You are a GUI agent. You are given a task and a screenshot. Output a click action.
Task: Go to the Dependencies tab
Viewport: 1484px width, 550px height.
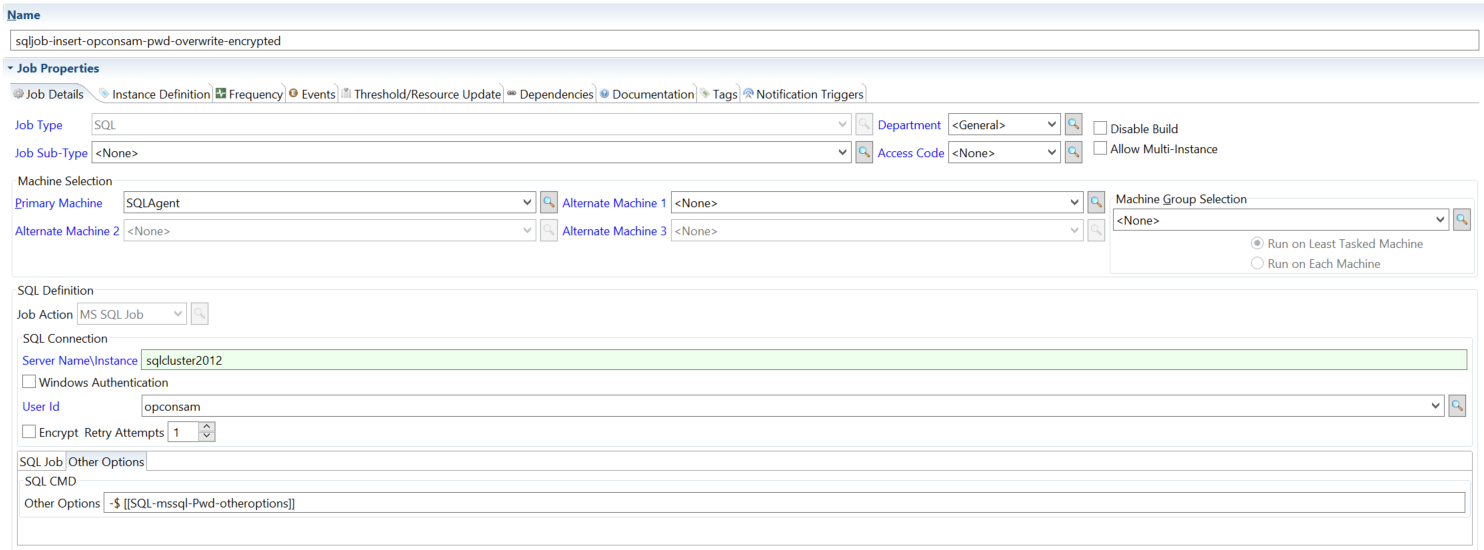(550, 94)
